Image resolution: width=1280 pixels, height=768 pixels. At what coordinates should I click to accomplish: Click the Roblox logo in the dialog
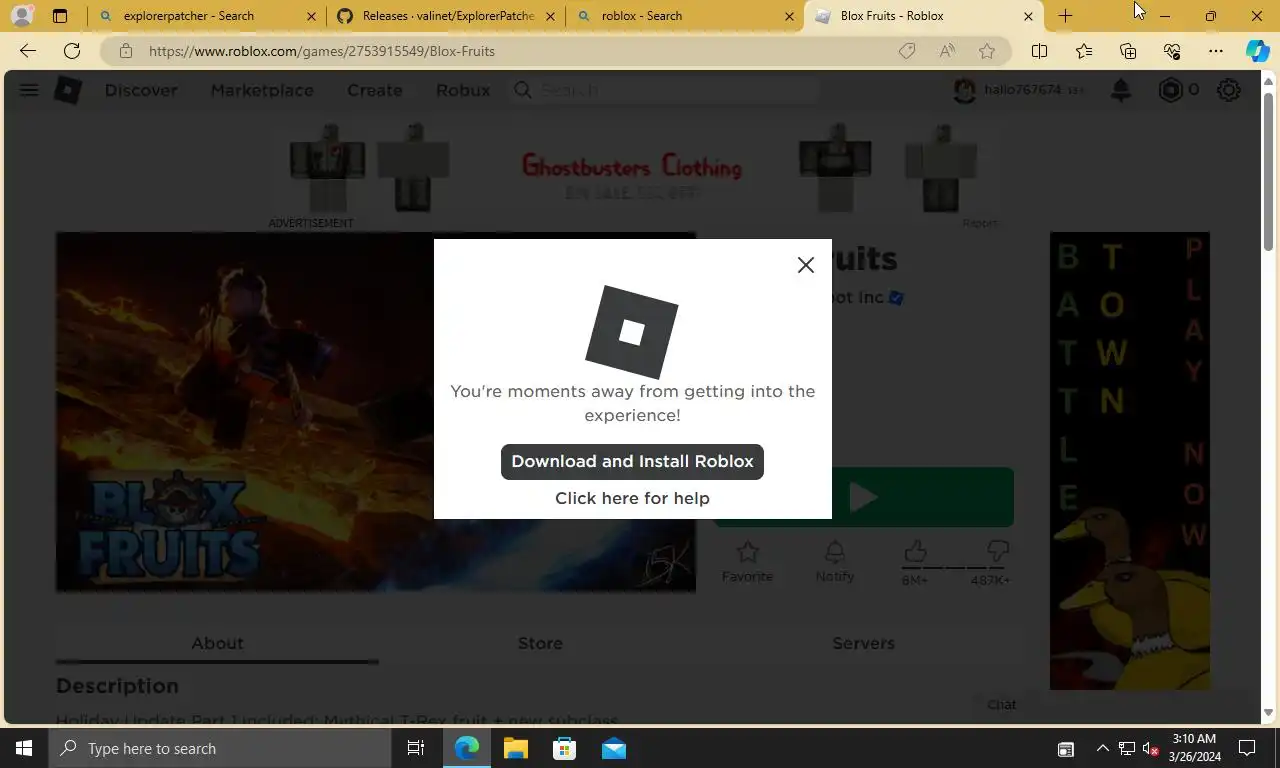631,332
